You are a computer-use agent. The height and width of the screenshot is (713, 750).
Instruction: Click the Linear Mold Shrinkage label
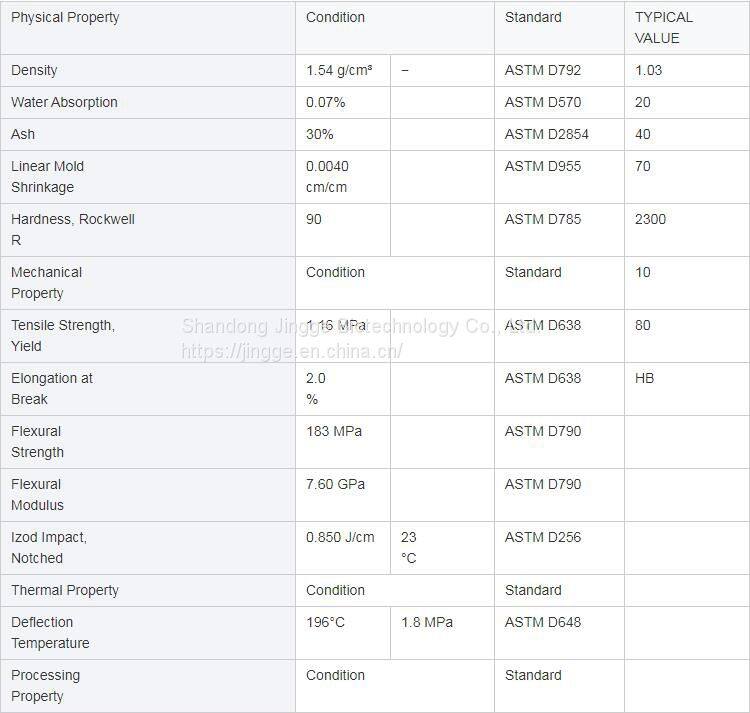tap(48, 177)
